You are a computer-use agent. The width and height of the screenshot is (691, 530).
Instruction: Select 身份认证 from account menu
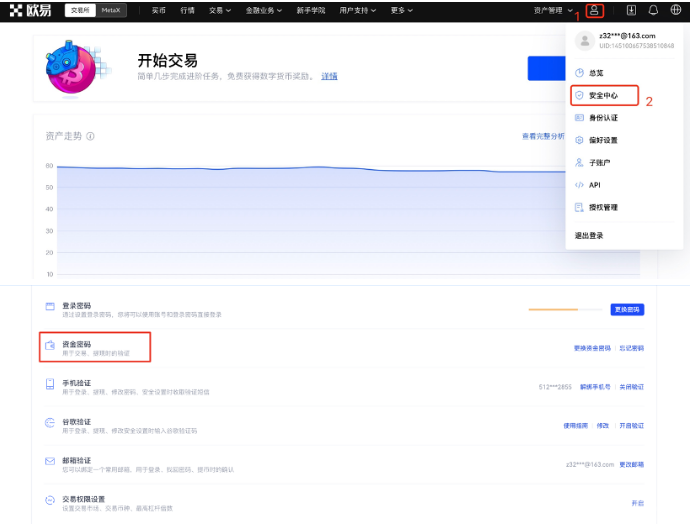[x=603, y=118]
